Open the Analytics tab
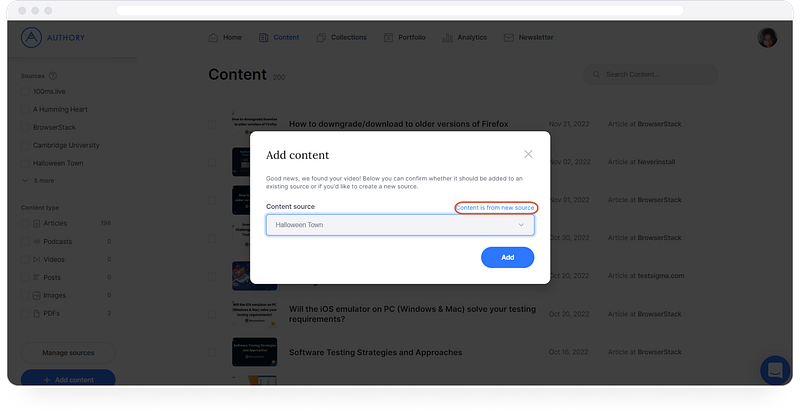Screen dimensions: 800x419 pyautogui.click(x=464, y=37)
